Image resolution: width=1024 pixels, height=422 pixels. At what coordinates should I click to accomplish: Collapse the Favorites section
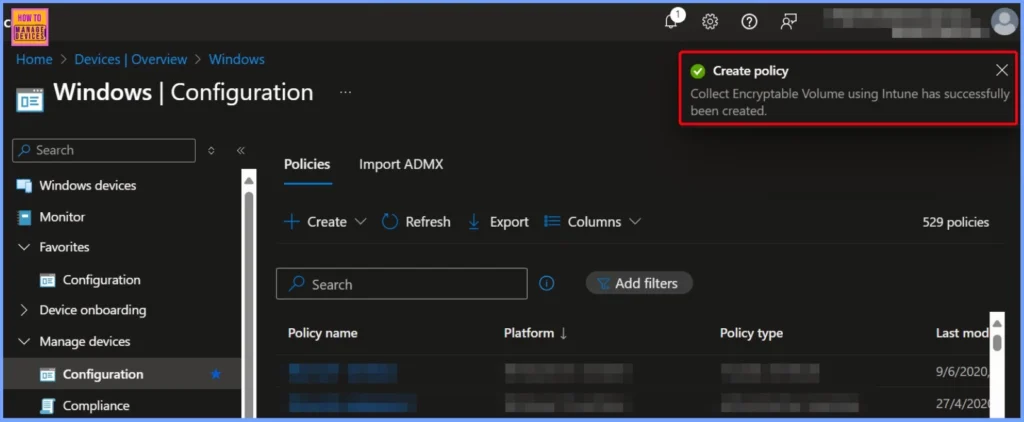pos(24,247)
